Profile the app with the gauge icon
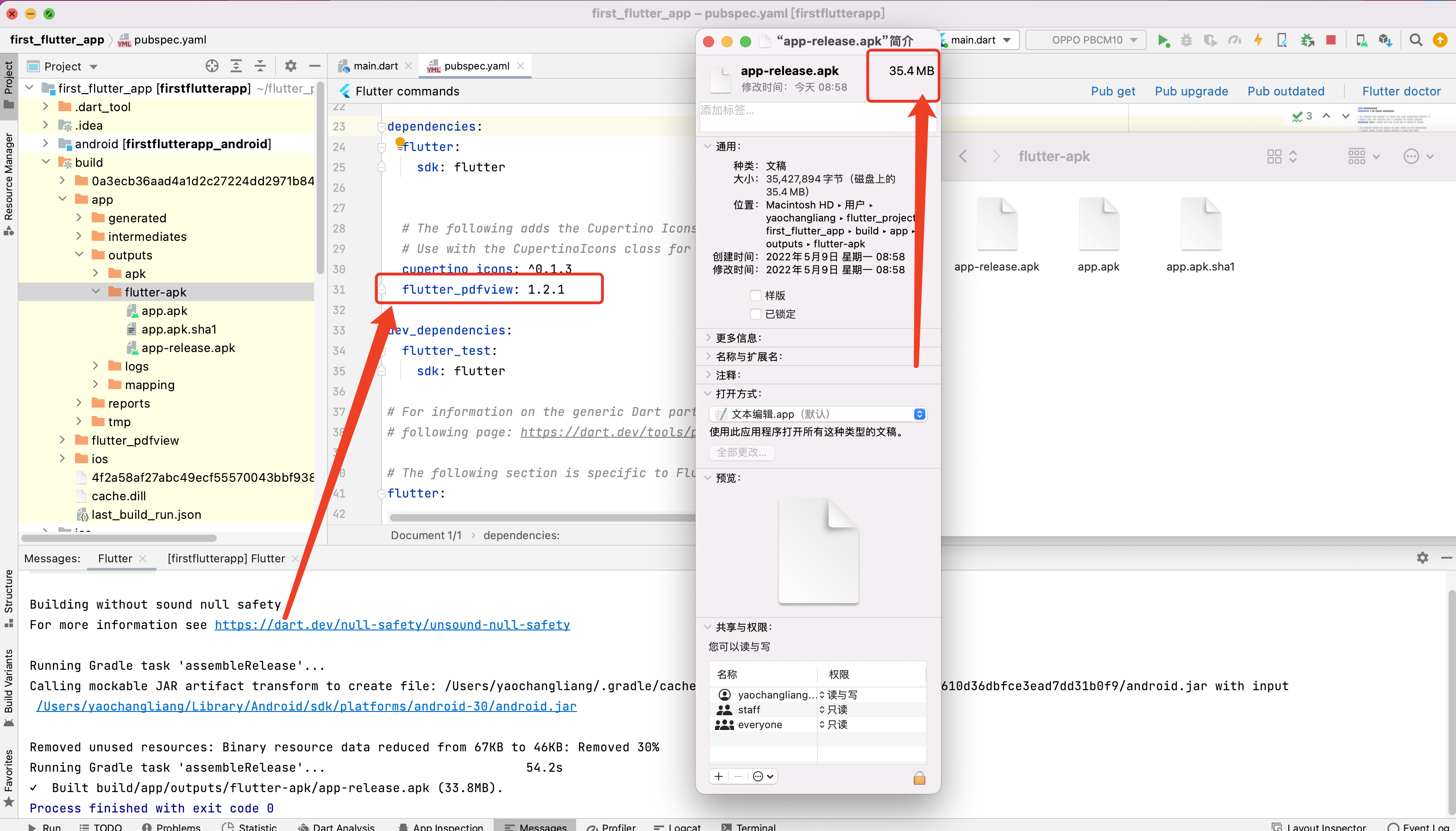The height and width of the screenshot is (831, 1456). tap(1235, 40)
